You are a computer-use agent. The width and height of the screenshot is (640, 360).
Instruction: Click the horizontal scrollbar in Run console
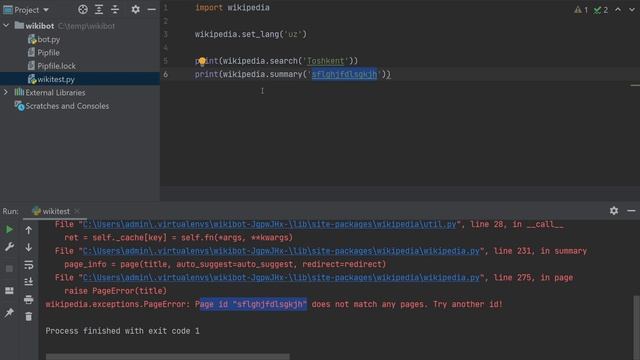pyautogui.click(x=168, y=357)
